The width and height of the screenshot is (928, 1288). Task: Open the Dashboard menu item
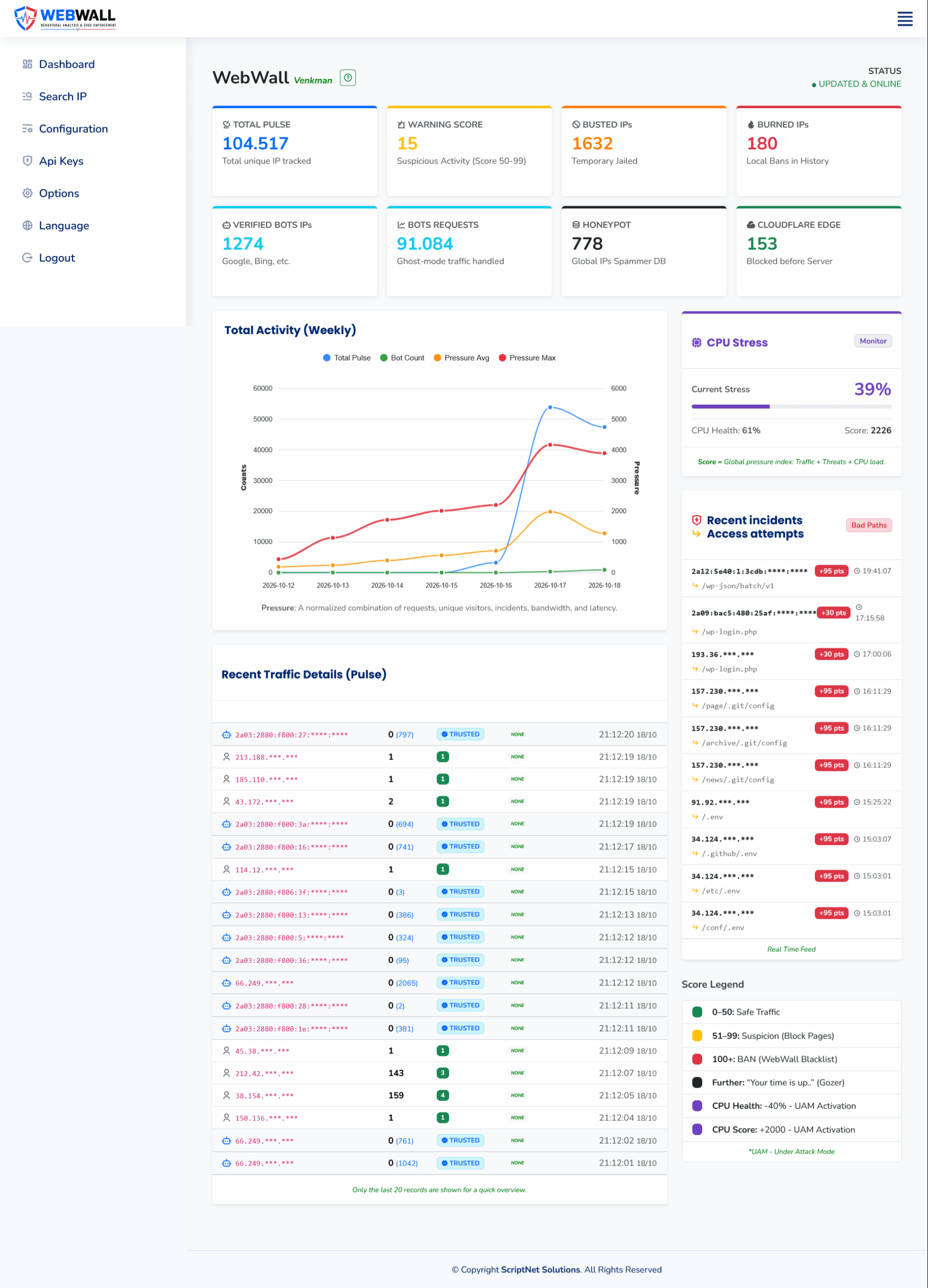(x=67, y=64)
